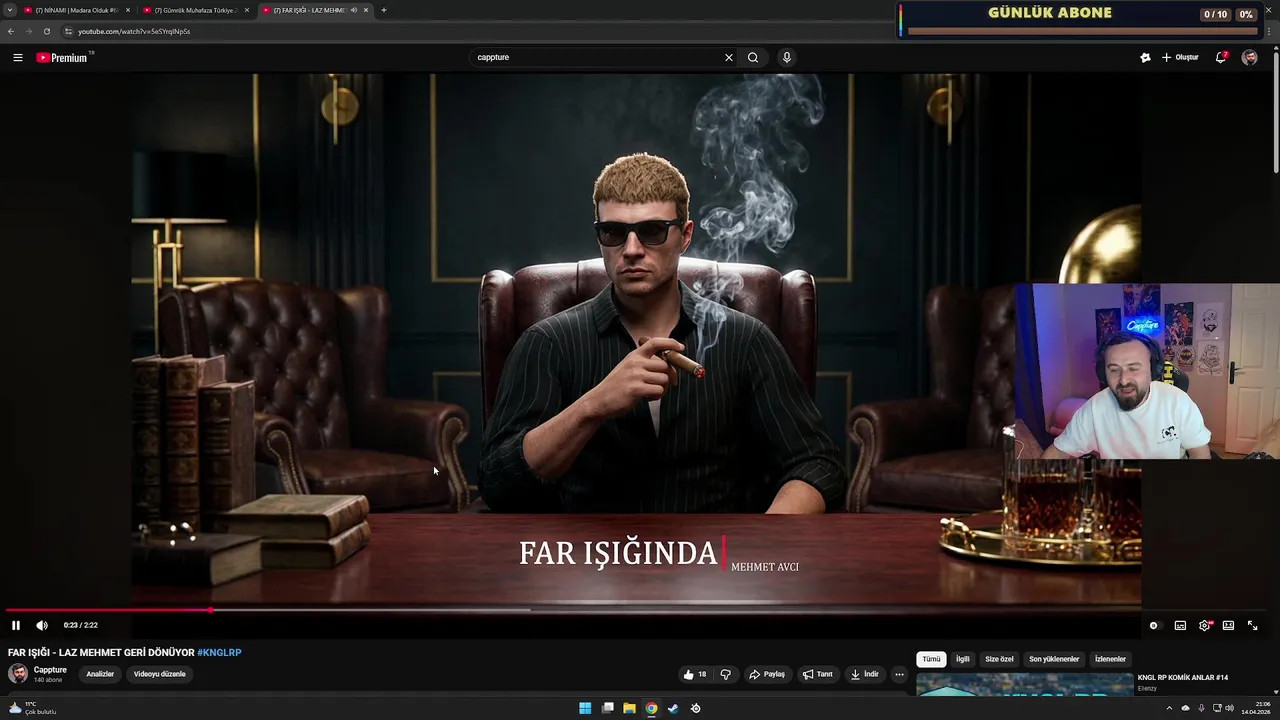Open KNGL RP KOMİK ANLAR #14 video
Viewport: 1280px width, 720px height.
[x=1183, y=677]
